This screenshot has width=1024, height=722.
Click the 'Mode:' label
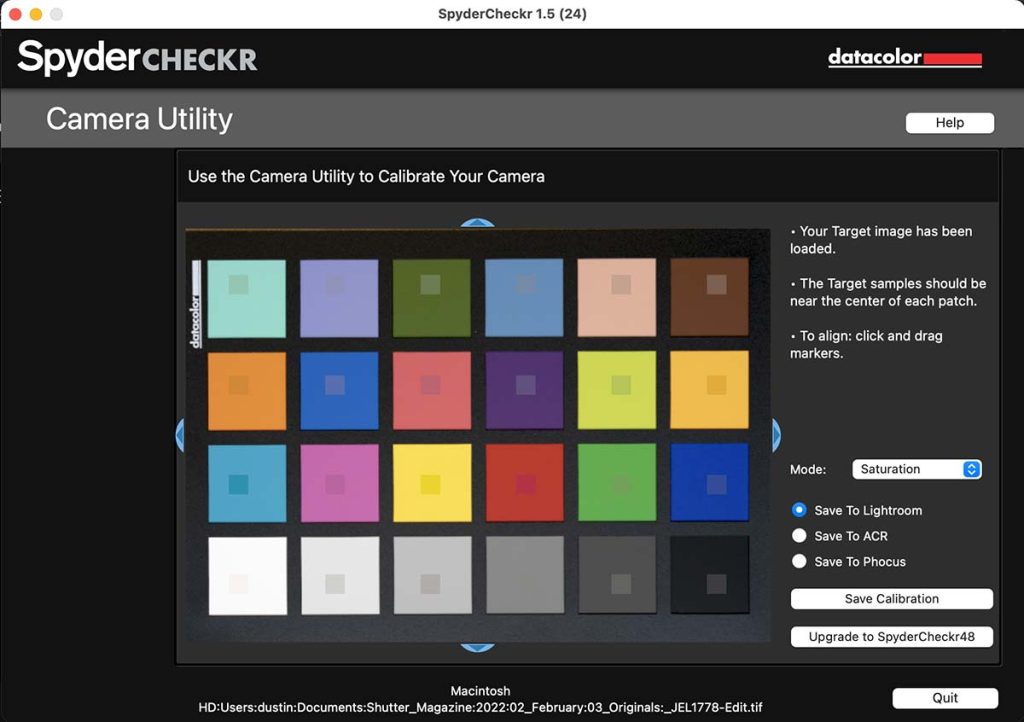tap(808, 469)
